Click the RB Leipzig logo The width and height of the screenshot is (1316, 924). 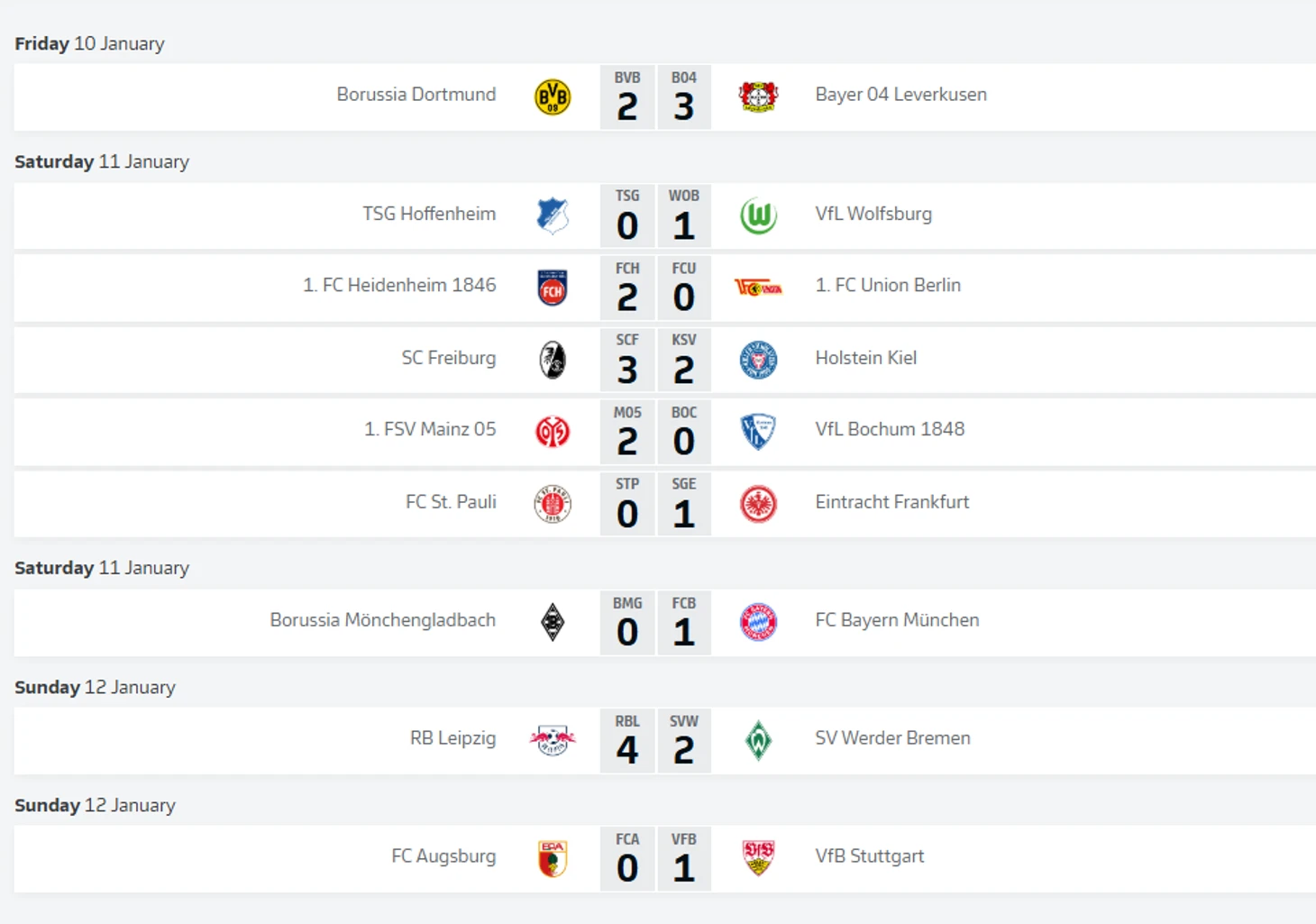pyautogui.click(x=553, y=740)
